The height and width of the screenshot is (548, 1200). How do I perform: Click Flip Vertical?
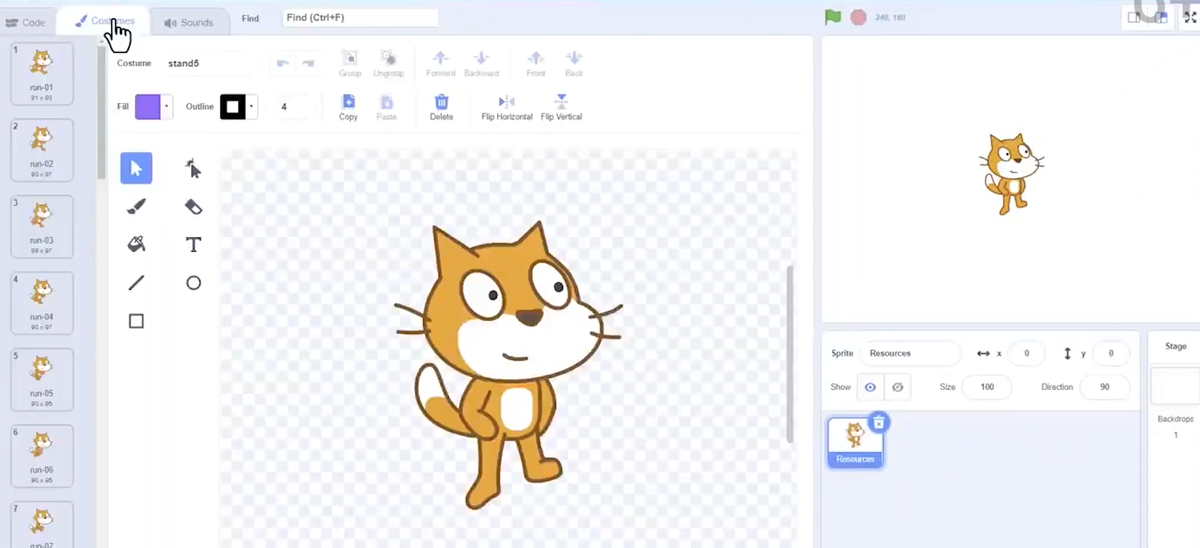click(561, 107)
